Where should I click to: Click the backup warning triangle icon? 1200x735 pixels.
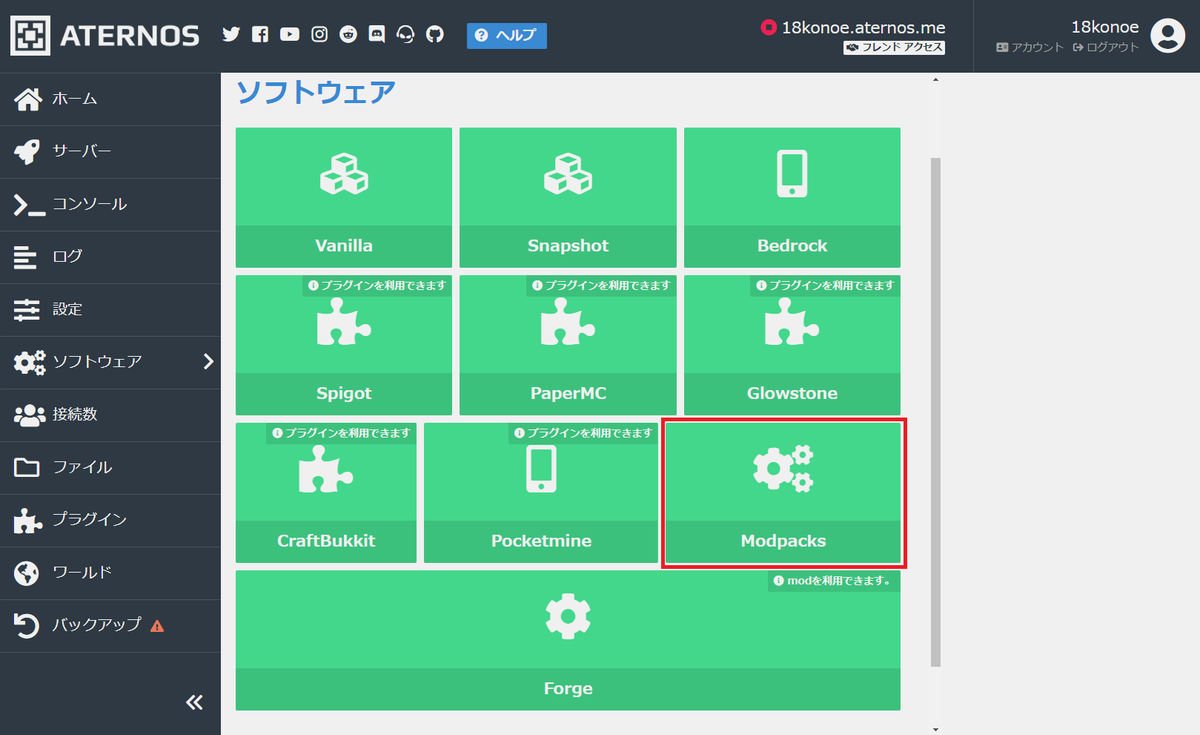(157, 626)
